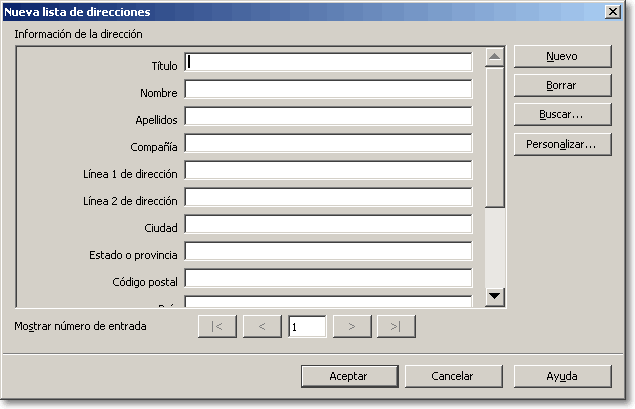This screenshot has width=635, height=409.
Task: Open Ayuda help
Action: tap(563, 376)
